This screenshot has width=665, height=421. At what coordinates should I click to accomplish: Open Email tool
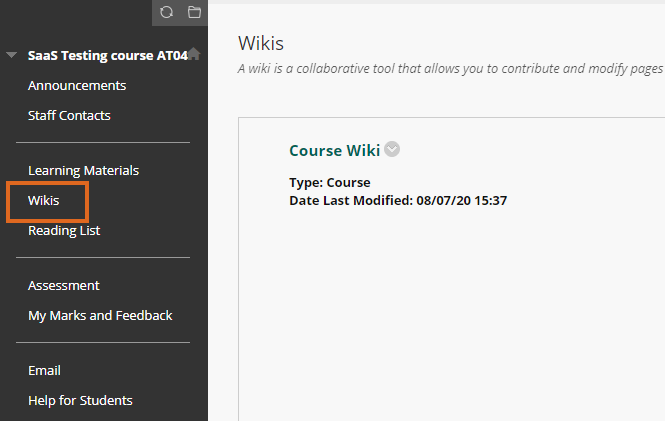45,371
